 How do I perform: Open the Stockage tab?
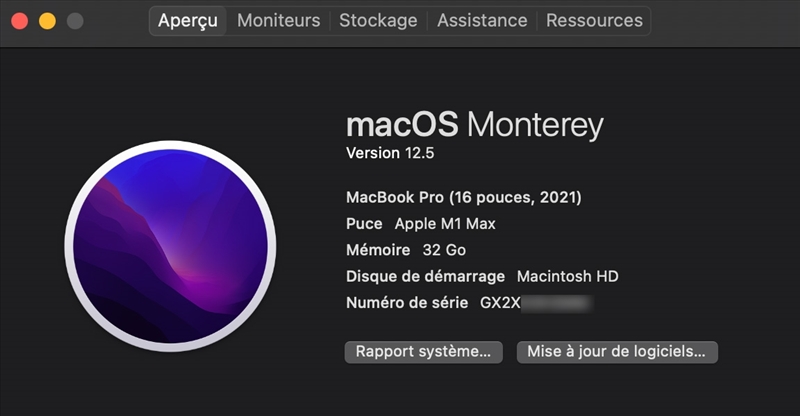click(378, 20)
